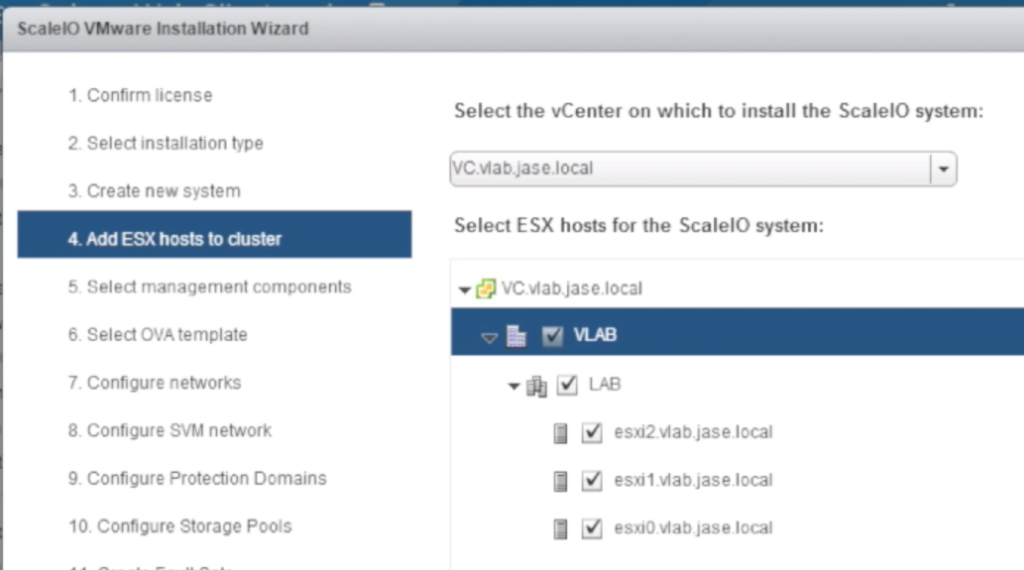Uncheck the VLAB datacenter checkbox
Viewport: 1024px width, 570px height.
coord(552,337)
